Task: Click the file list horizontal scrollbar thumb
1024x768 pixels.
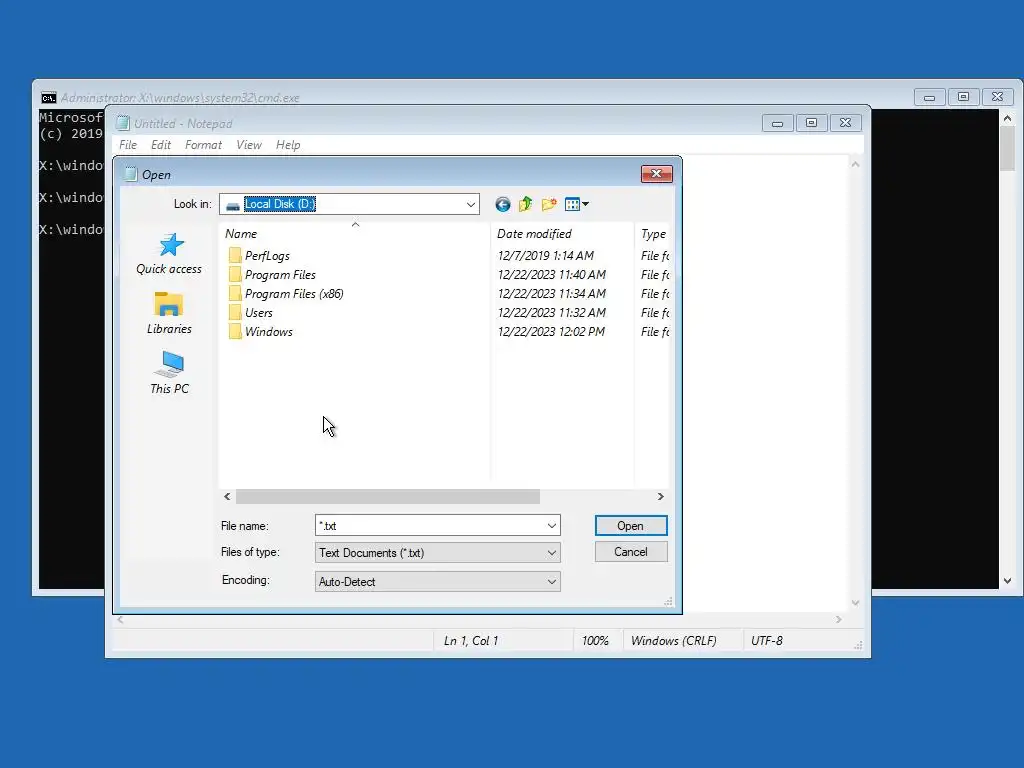Action: (388, 497)
